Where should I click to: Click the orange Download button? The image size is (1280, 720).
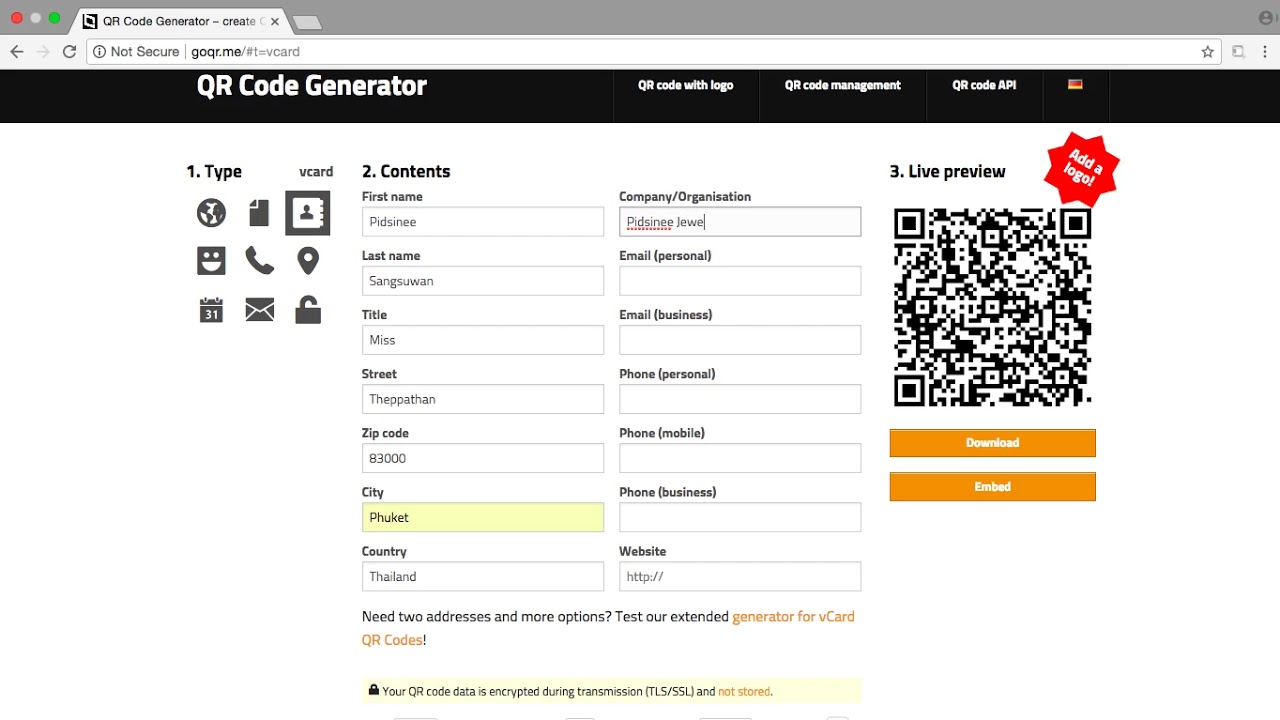993,443
